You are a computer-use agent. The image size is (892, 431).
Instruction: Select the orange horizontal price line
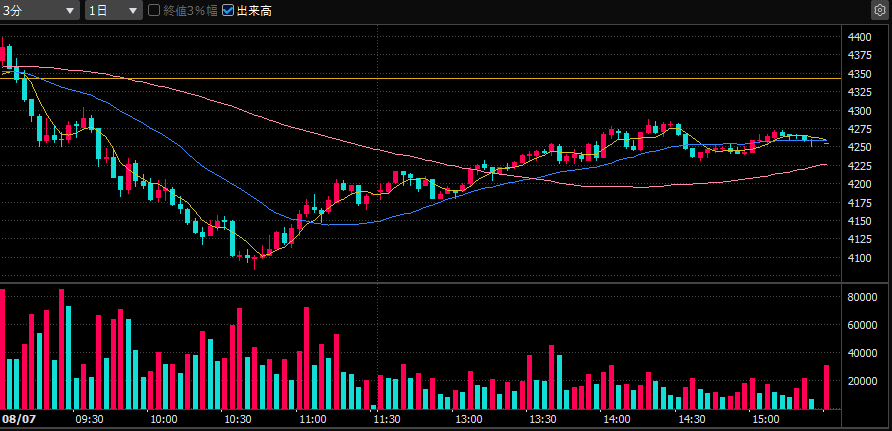420,78
